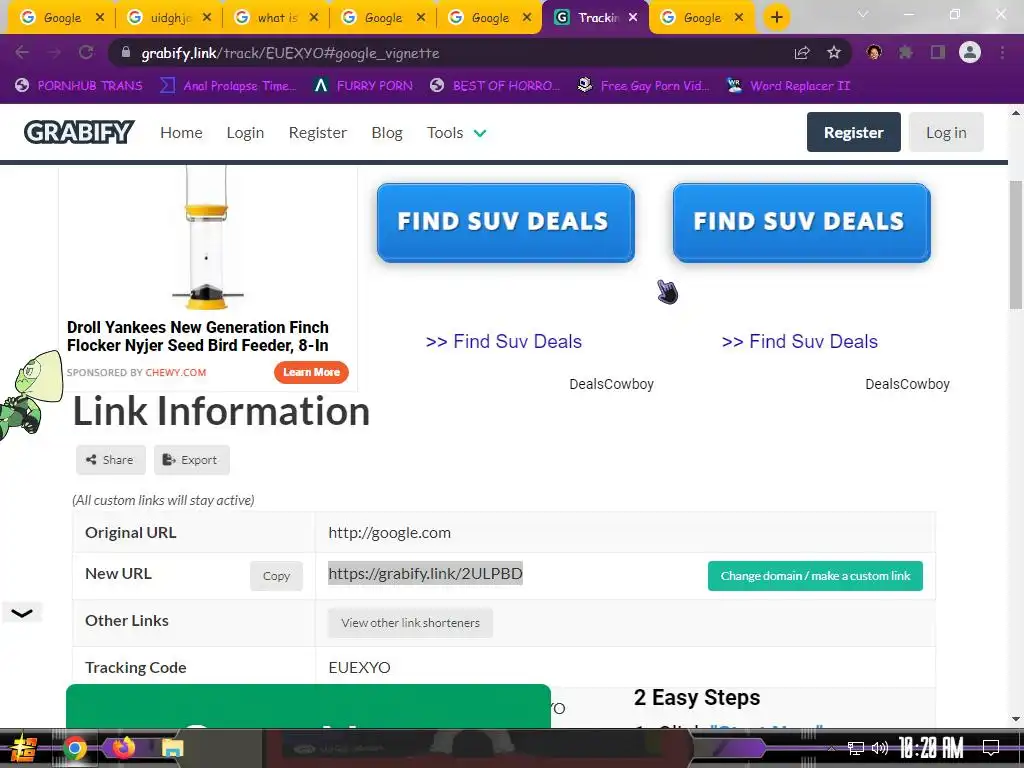The width and height of the screenshot is (1024, 768).
Task: Open the Chrome profile avatar
Action: 970,52
